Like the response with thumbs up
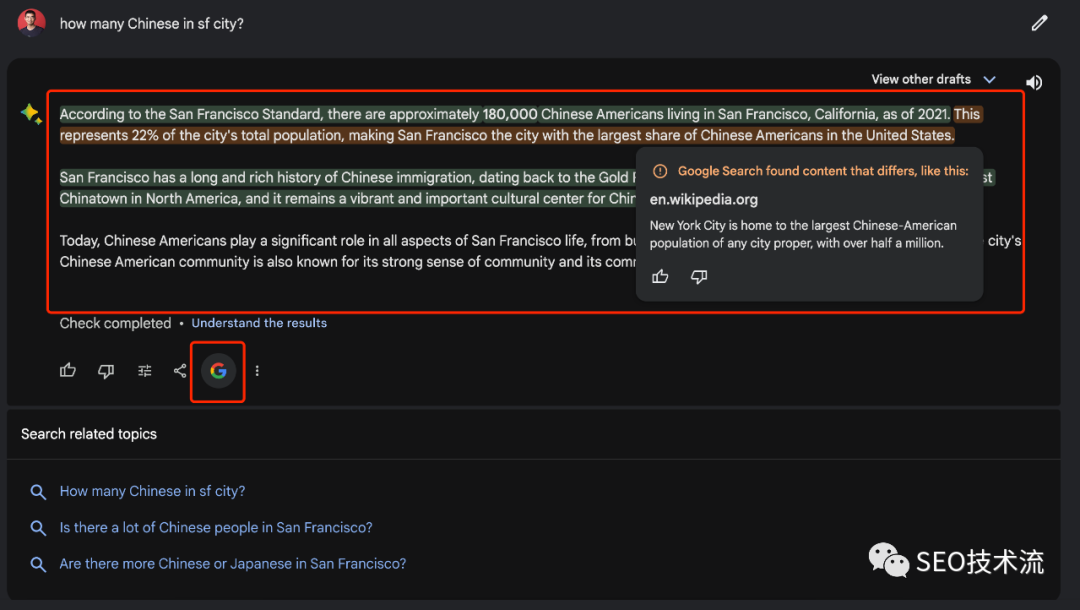The image size is (1080, 610). (x=68, y=371)
